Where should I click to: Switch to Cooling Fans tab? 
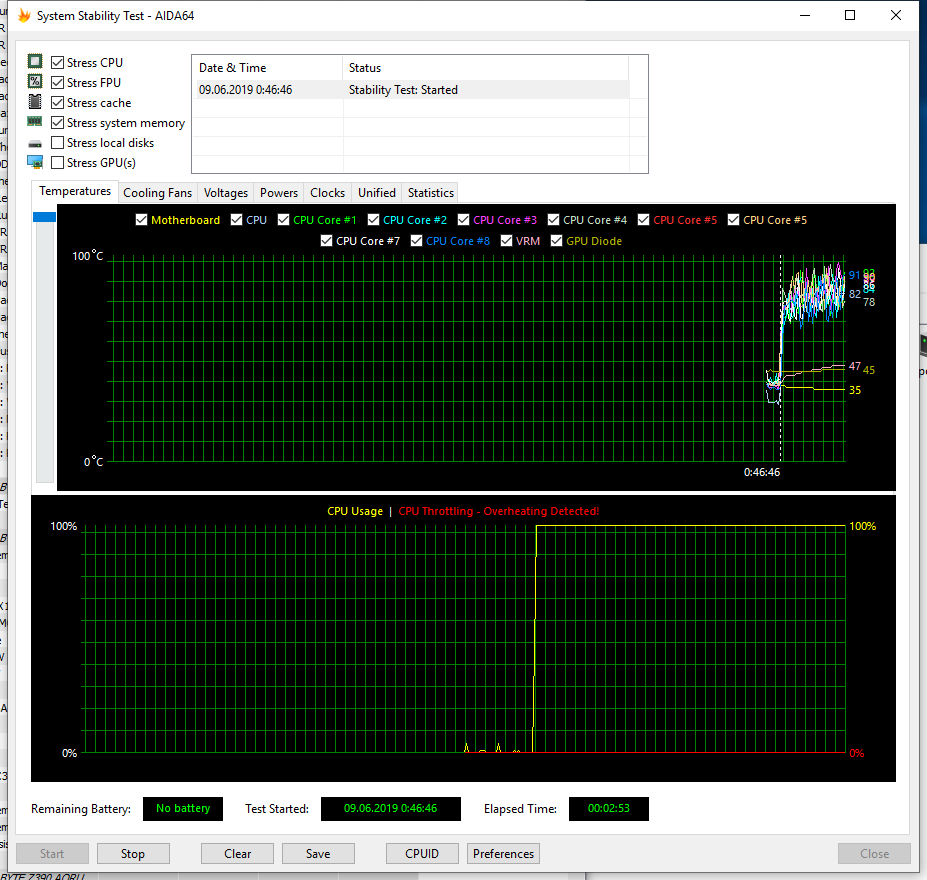pos(157,193)
